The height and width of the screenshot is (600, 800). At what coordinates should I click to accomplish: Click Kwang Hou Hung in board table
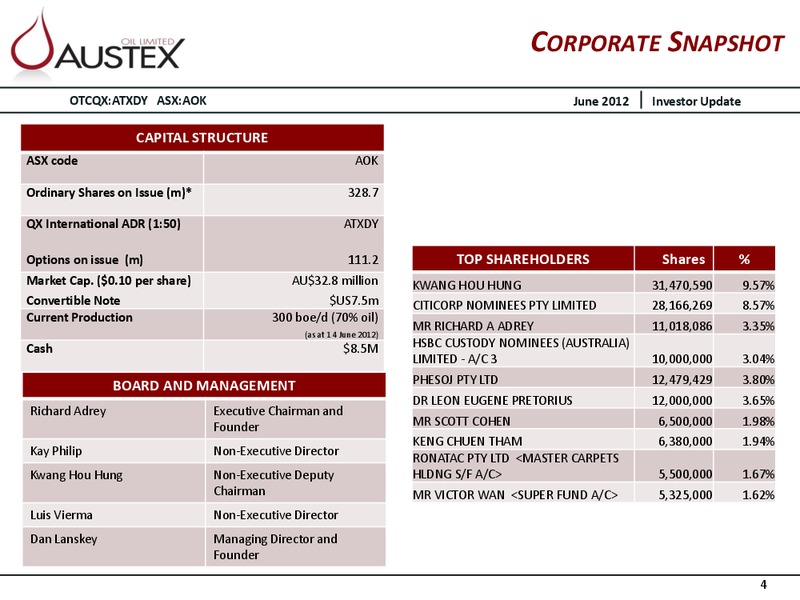pos(77,476)
